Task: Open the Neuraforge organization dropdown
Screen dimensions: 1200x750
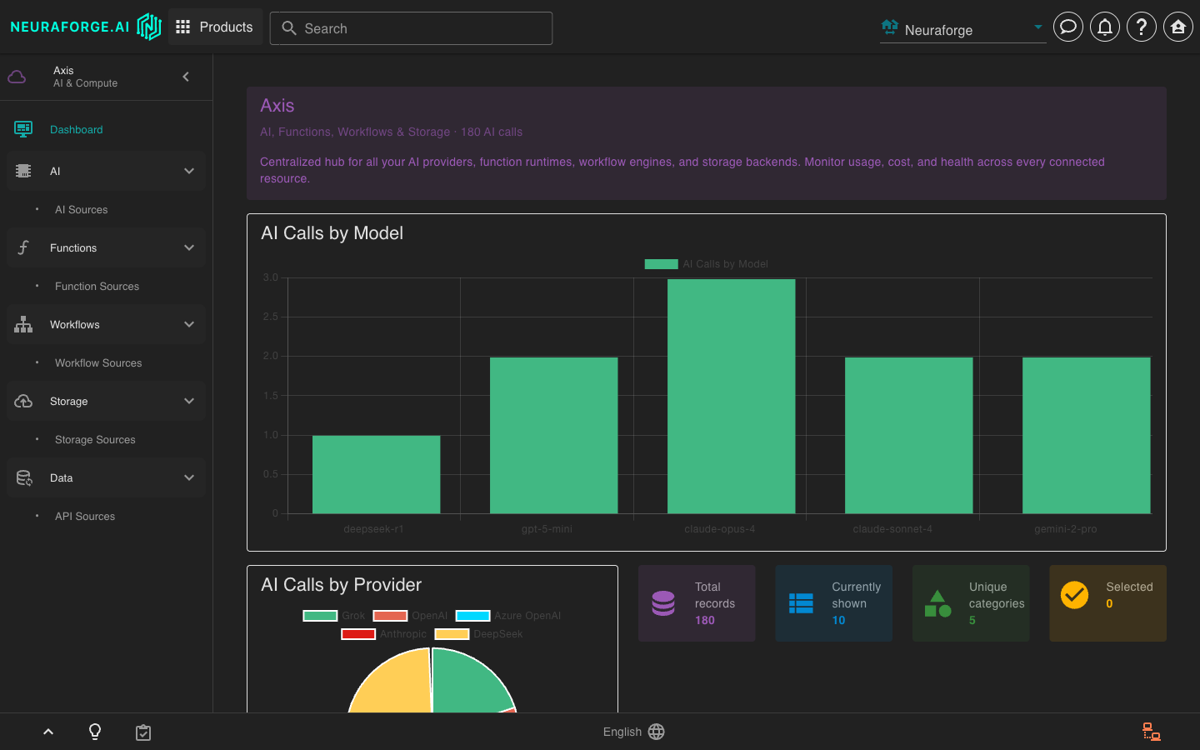Action: pyautogui.click(x=963, y=29)
